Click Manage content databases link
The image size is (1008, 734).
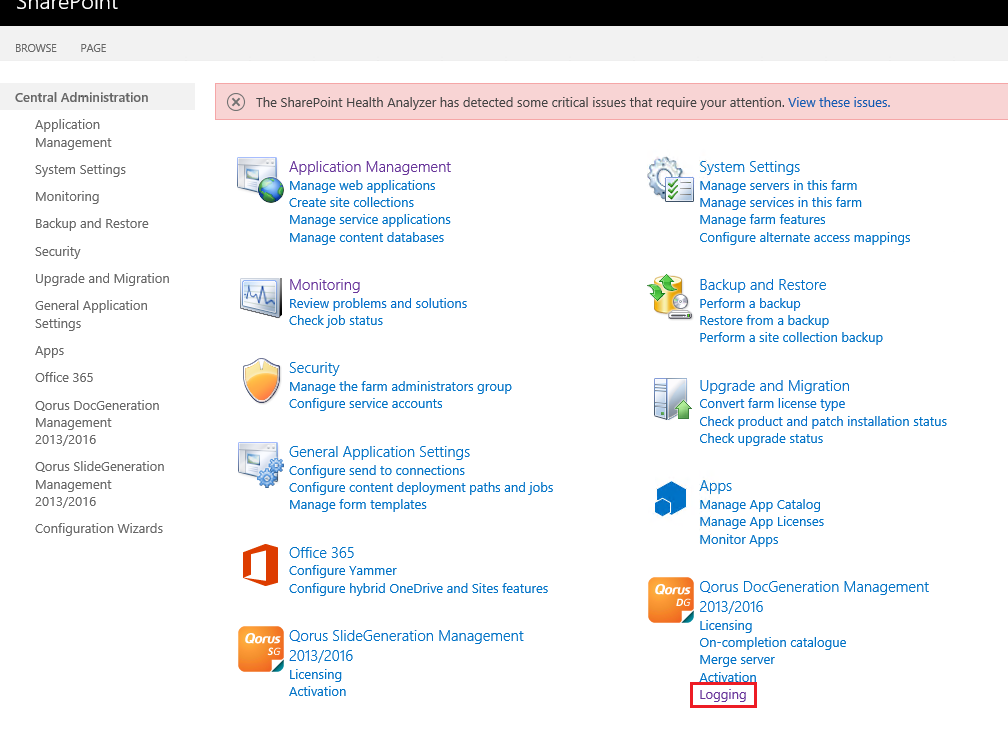point(366,238)
